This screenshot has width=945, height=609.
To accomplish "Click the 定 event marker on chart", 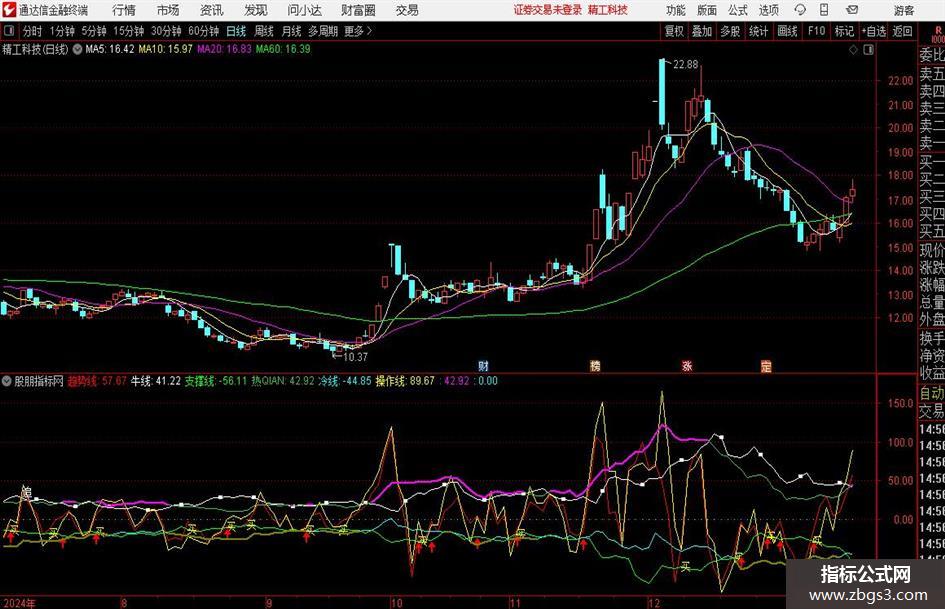I will (x=766, y=366).
